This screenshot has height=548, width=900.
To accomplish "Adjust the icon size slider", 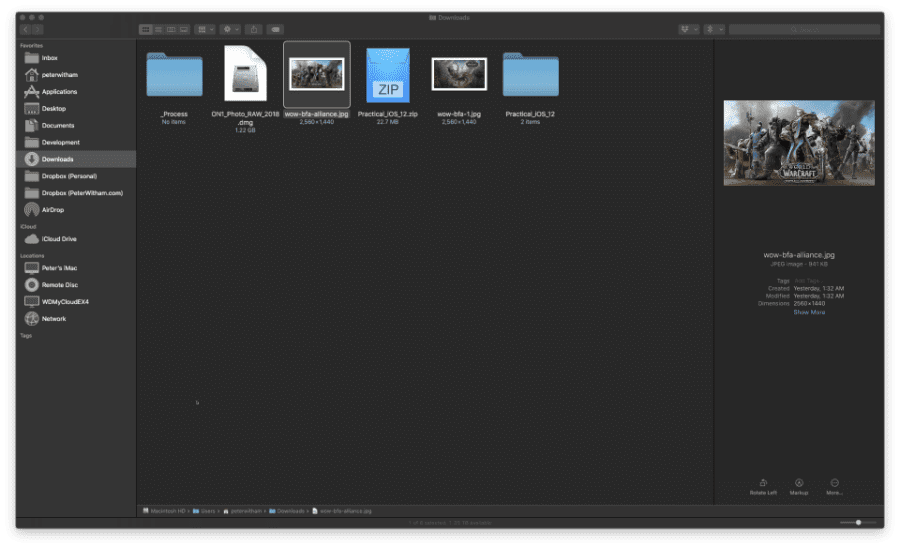I will tap(858, 523).
